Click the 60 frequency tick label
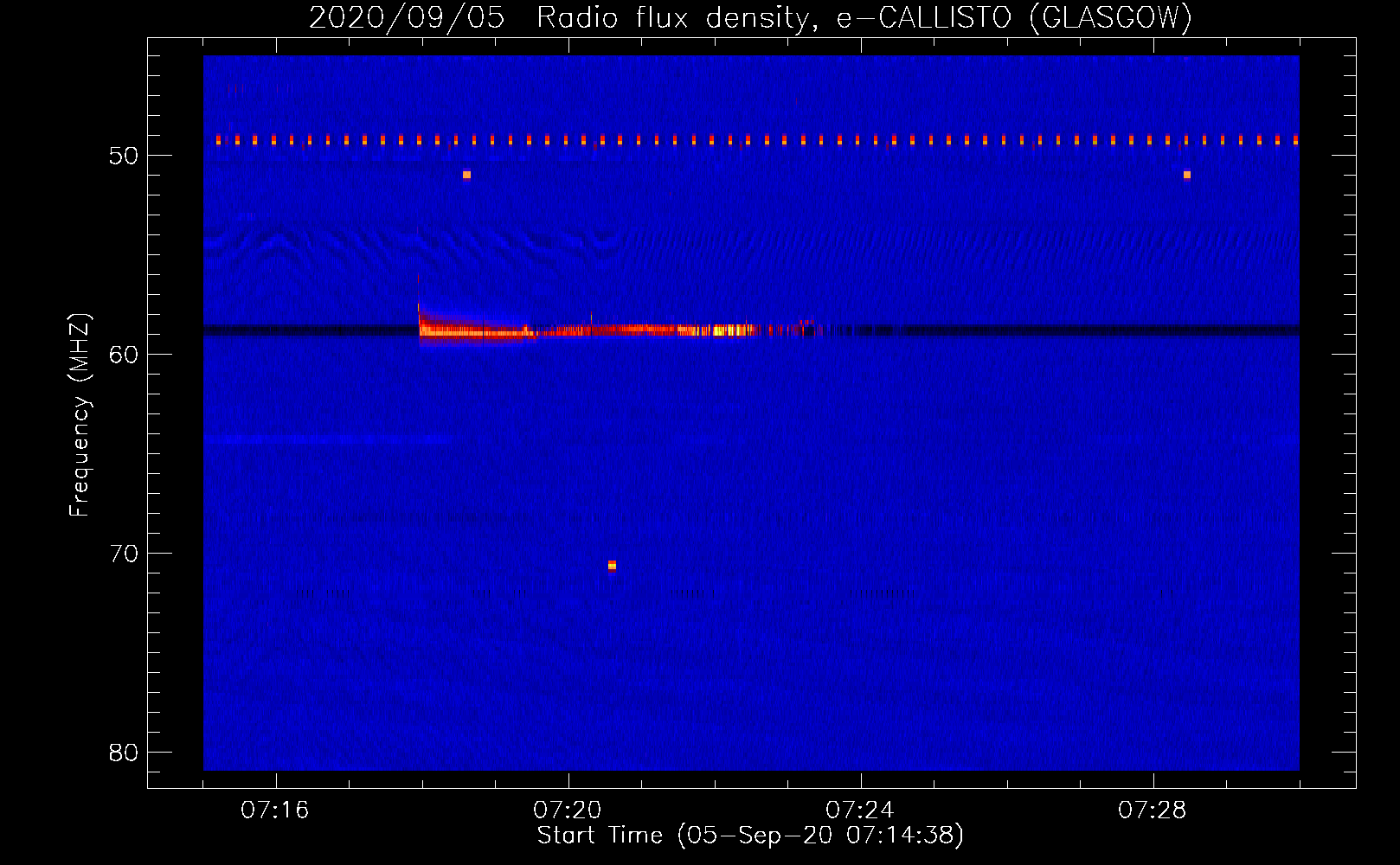Image resolution: width=1400 pixels, height=865 pixels. [124, 355]
